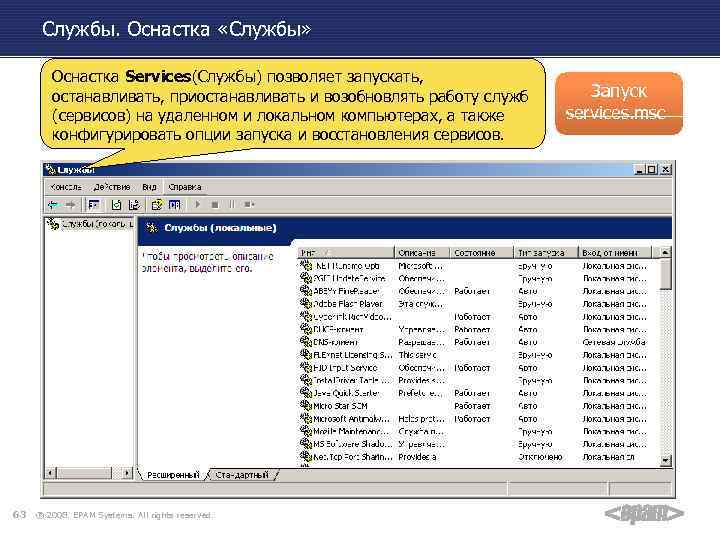Minimize the Службы window
This screenshot has height=540, width=720.
click(x=640, y=169)
